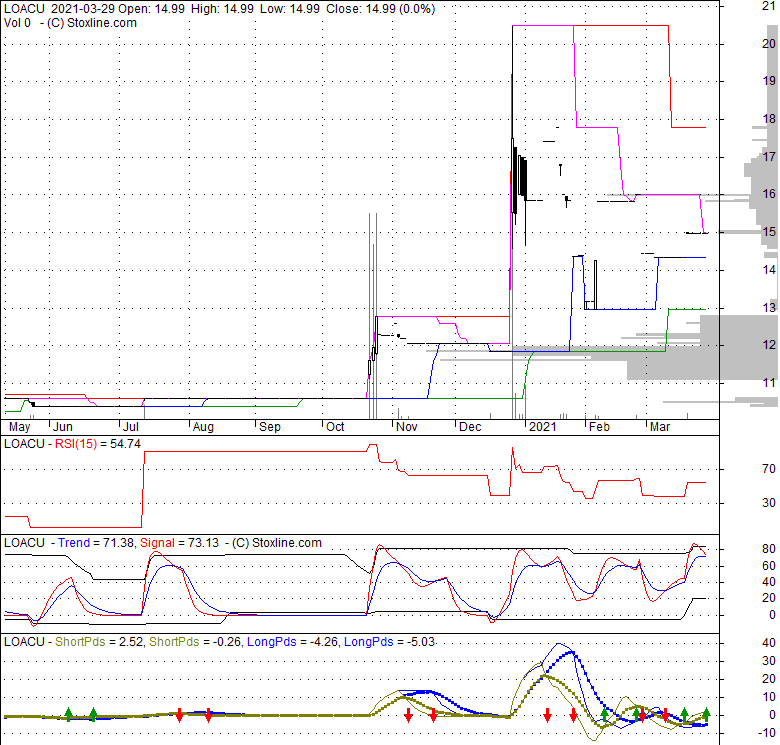The width and height of the screenshot is (780, 745).
Task: Click the price axis label 16
Action: click(x=769, y=194)
